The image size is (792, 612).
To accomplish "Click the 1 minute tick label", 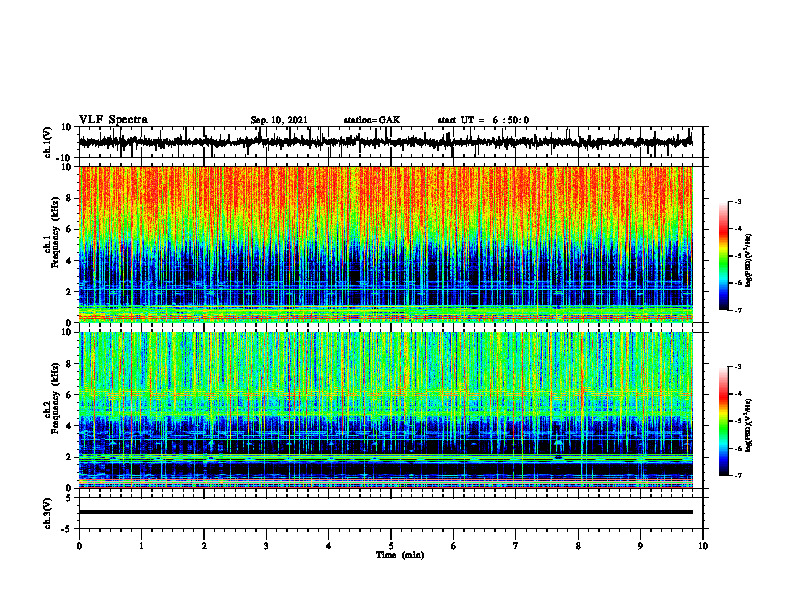I will (x=141, y=546).
